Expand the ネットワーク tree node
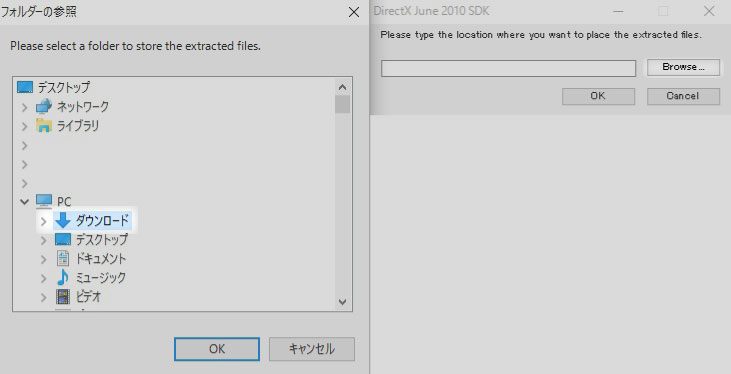This screenshot has height=374, width=731. [x=25, y=107]
